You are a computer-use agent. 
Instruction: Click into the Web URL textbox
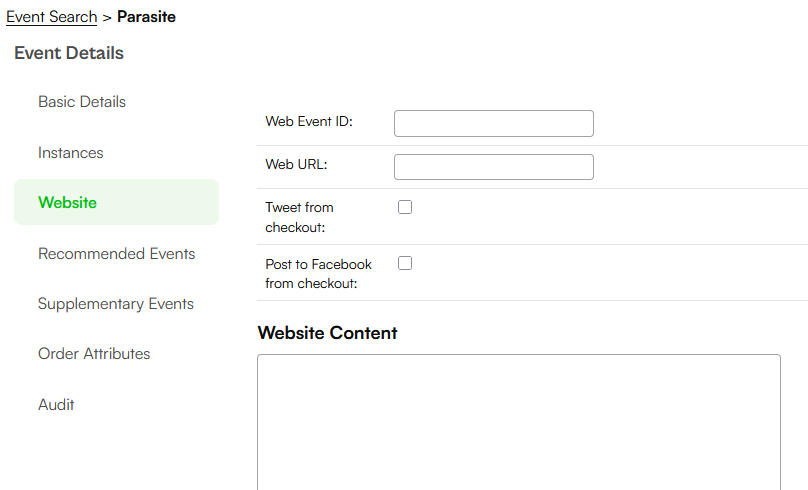coord(494,167)
